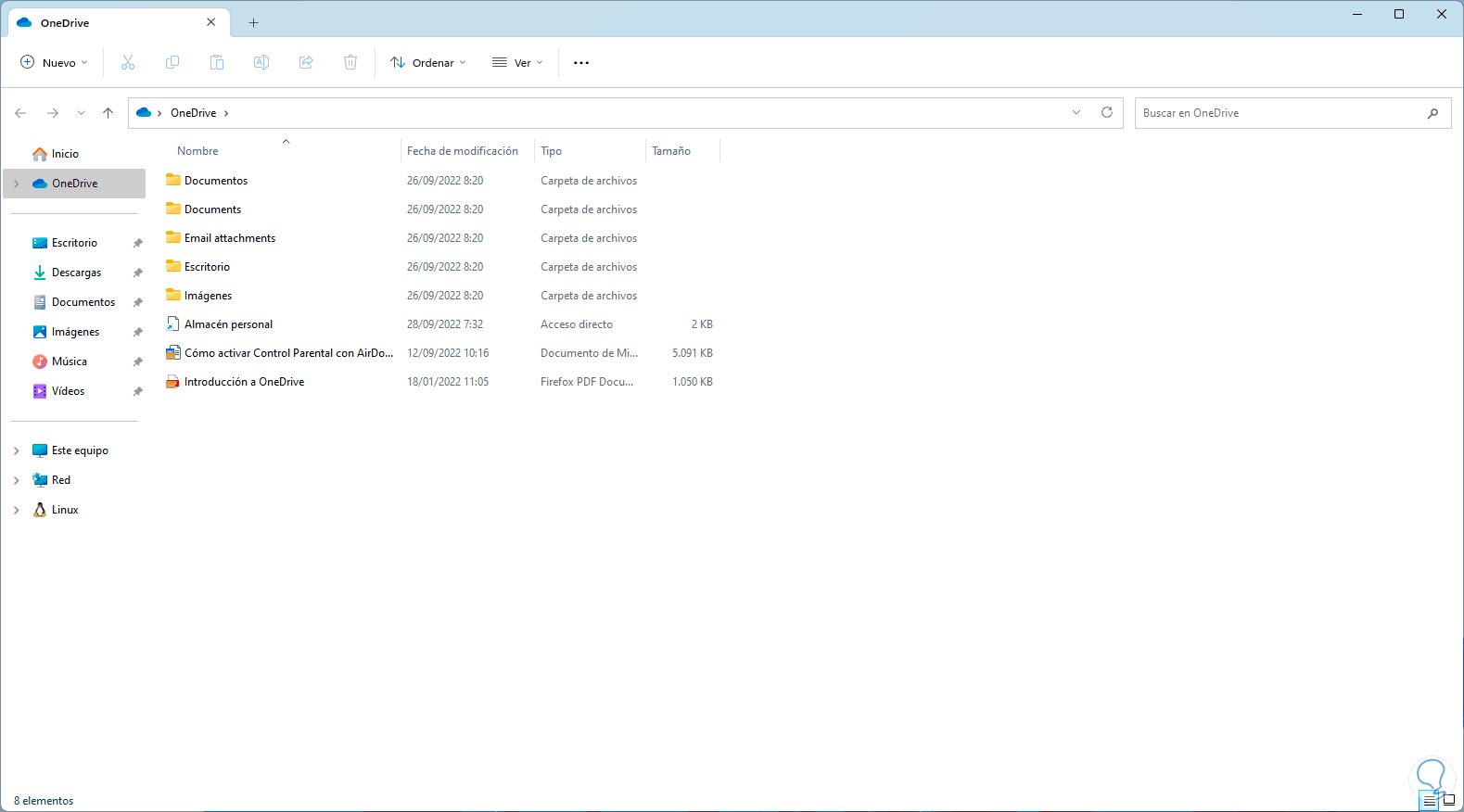Open the three-dots more options menu
Screen dimensions: 1464x812
[581, 63]
